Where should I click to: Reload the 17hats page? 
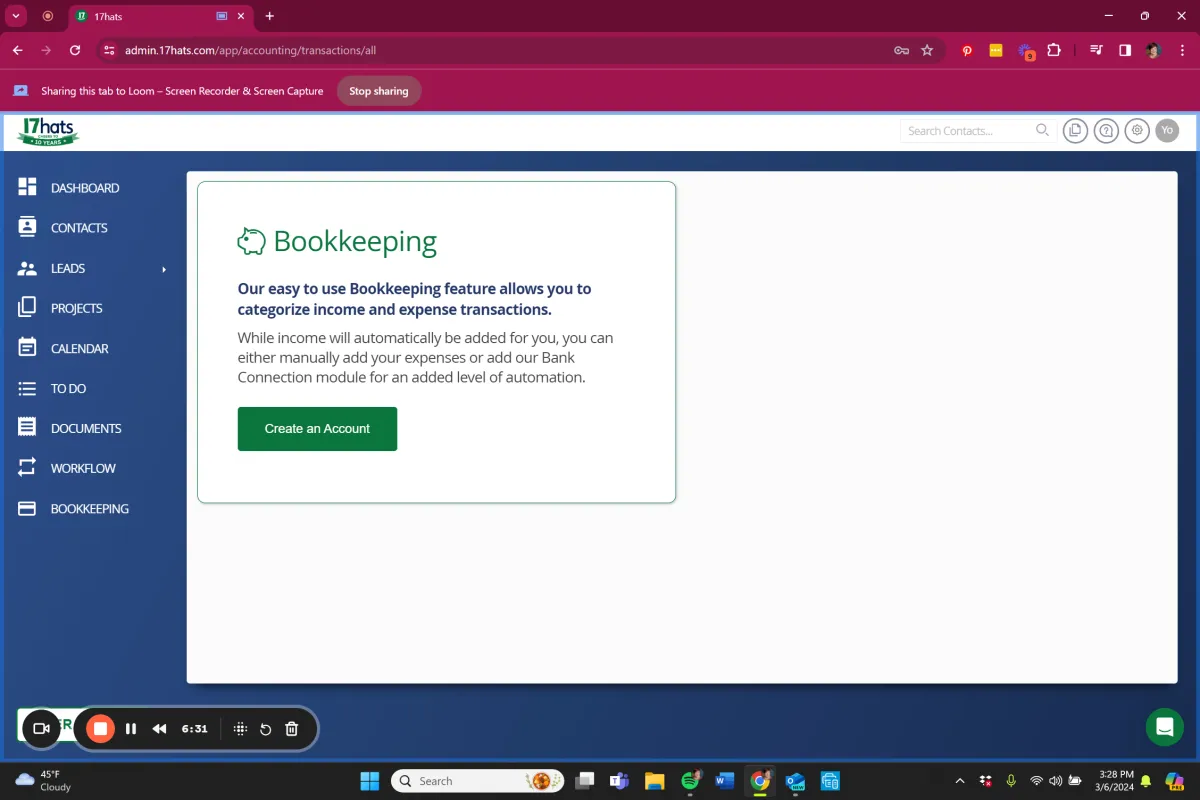[x=75, y=50]
